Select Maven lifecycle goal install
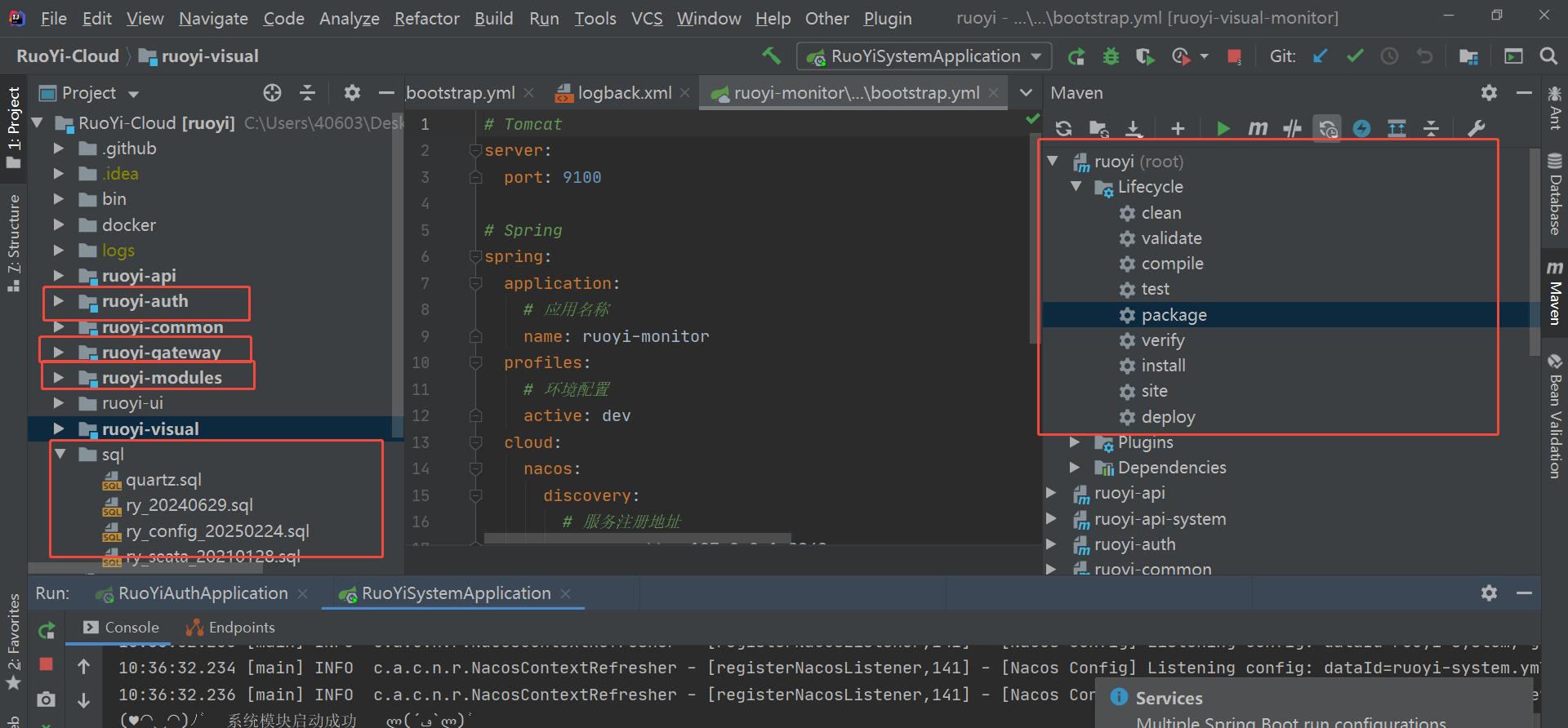The width and height of the screenshot is (1568, 728). point(1163,366)
